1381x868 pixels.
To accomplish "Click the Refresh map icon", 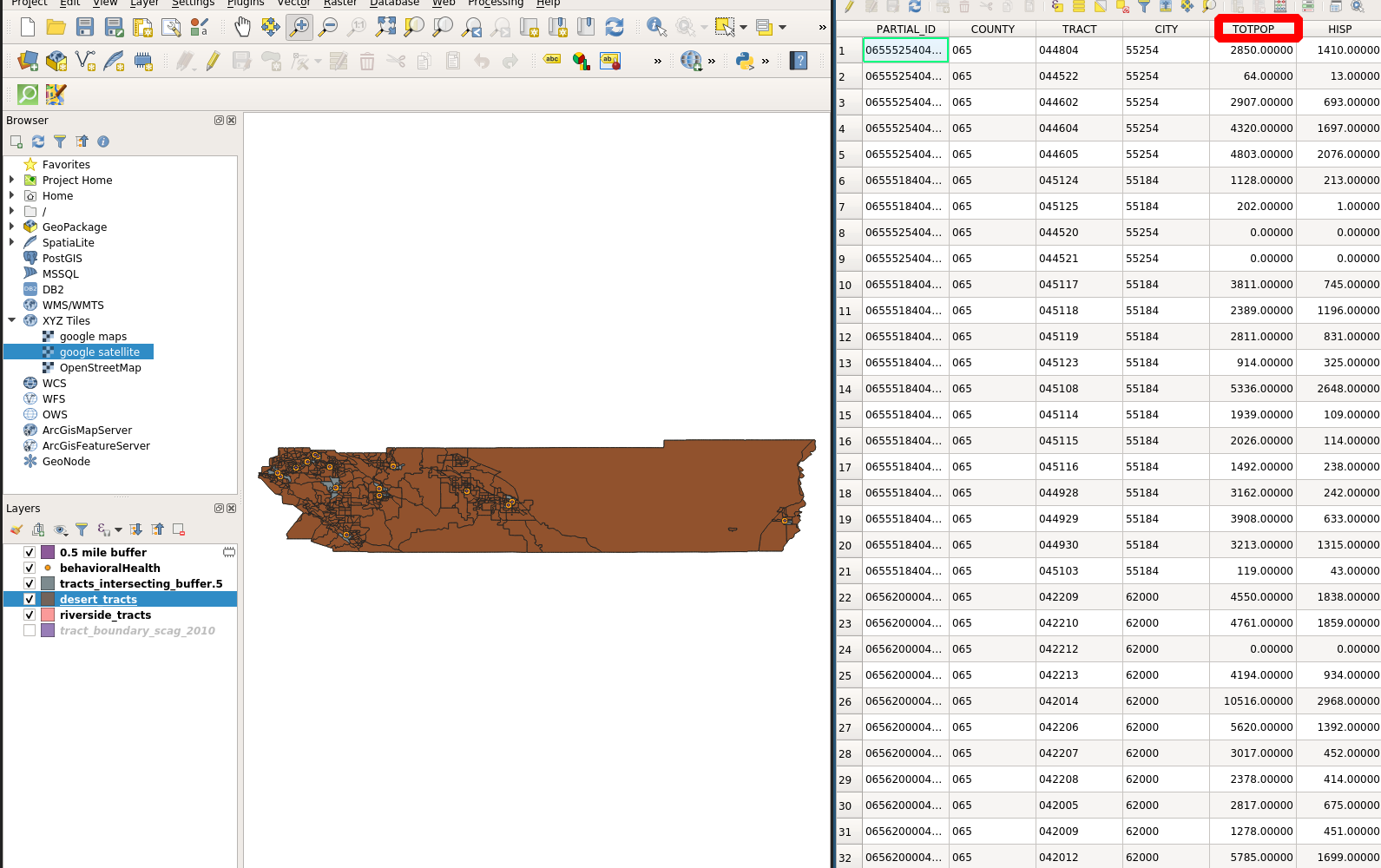I will click(x=615, y=27).
